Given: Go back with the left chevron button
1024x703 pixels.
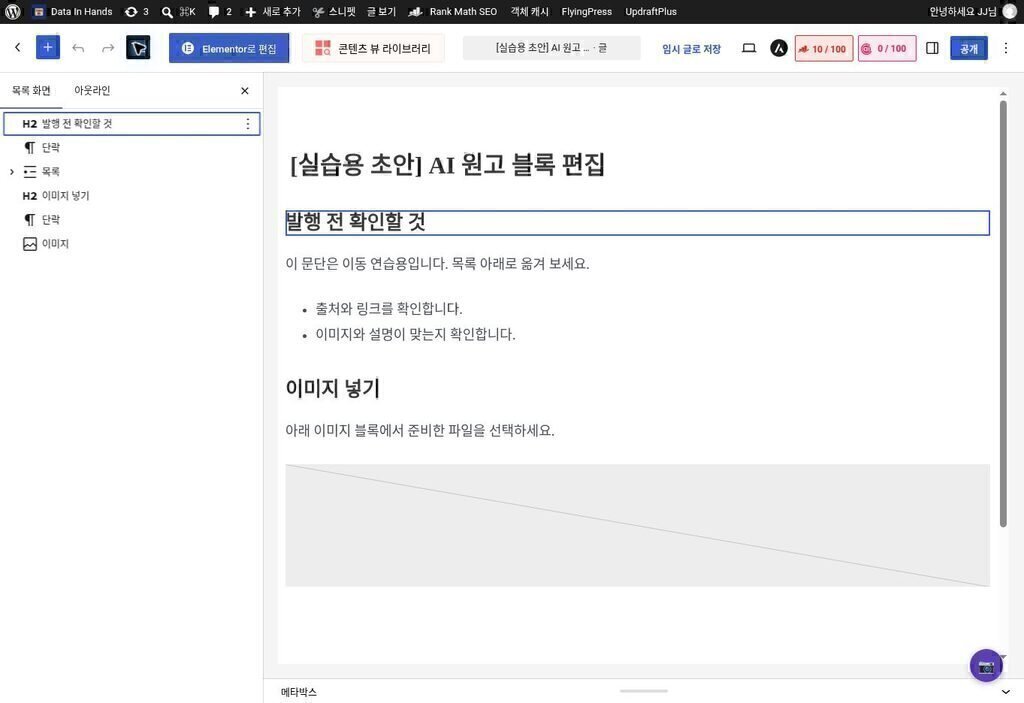Looking at the screenshot, I should 18,48.
